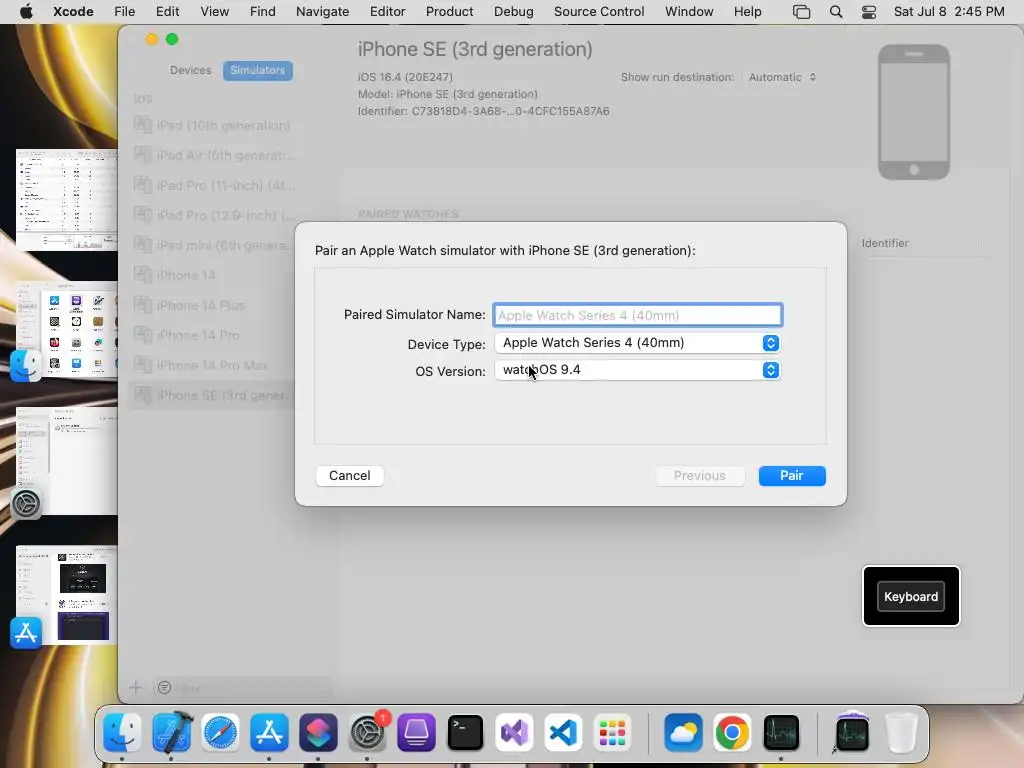Click the Paired Simulator Name field
This screenshot has height=768, width=1024.
click(637, 315)
